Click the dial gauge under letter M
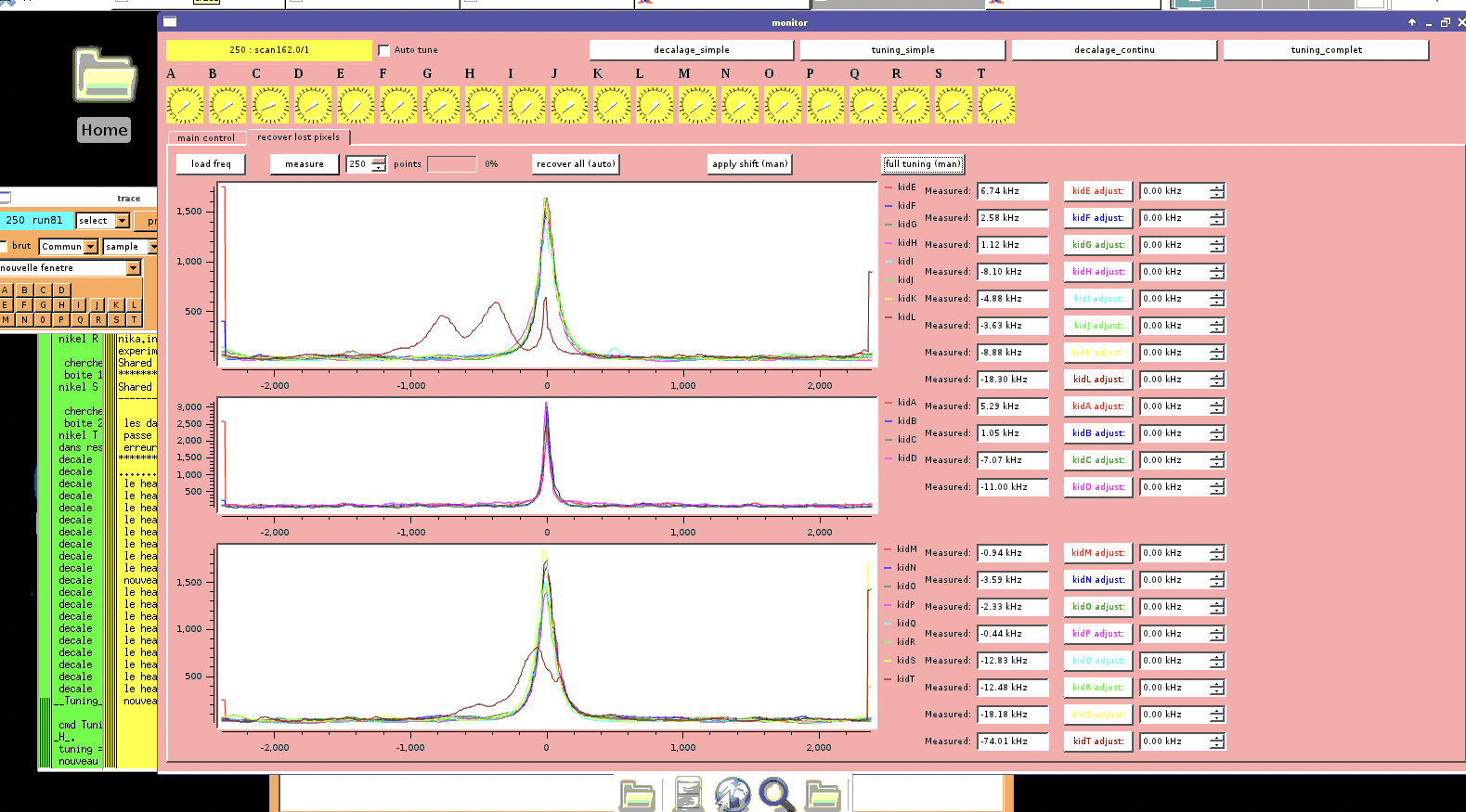Image resolution: width=1466 pixels, height=812 pixels. point(697,106)
